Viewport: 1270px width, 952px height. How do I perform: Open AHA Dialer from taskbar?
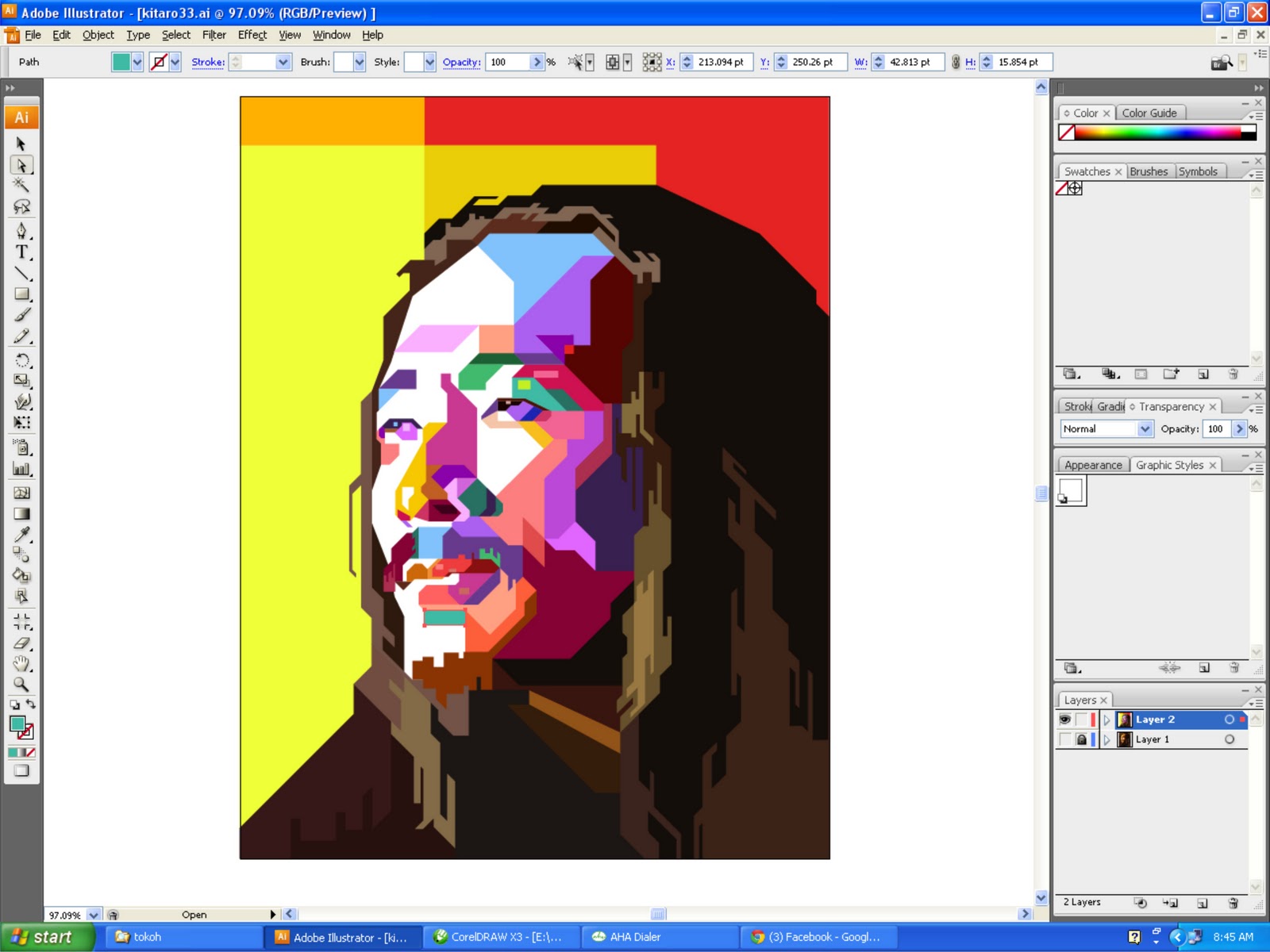660,937
